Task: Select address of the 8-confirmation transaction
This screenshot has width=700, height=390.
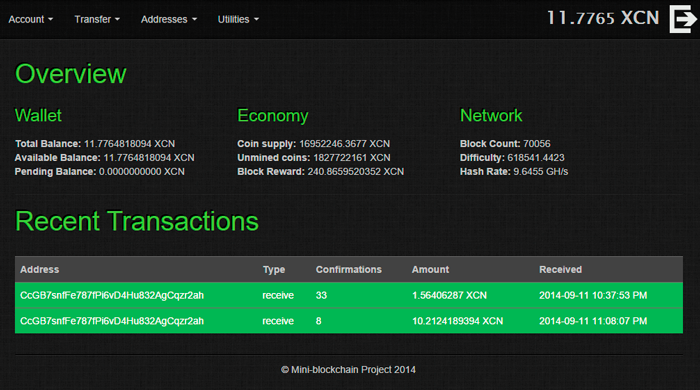Action: pyautogui.click(x=112, y=321)
